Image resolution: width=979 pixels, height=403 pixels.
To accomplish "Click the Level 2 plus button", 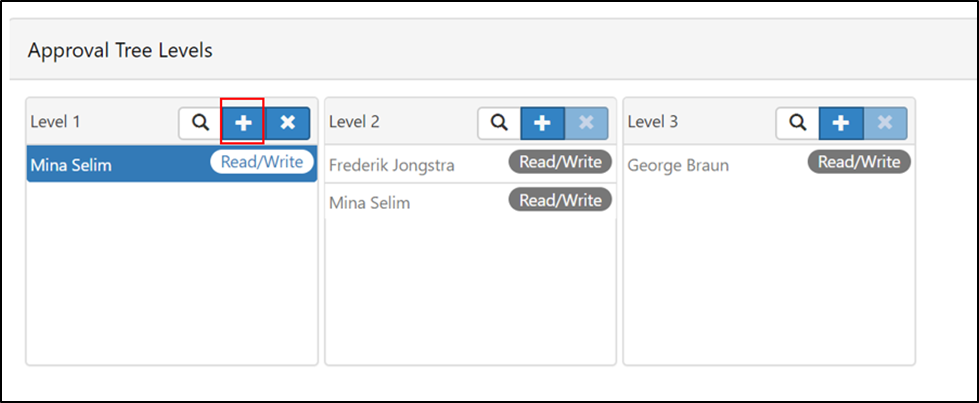I will click(x=543, y=122).
